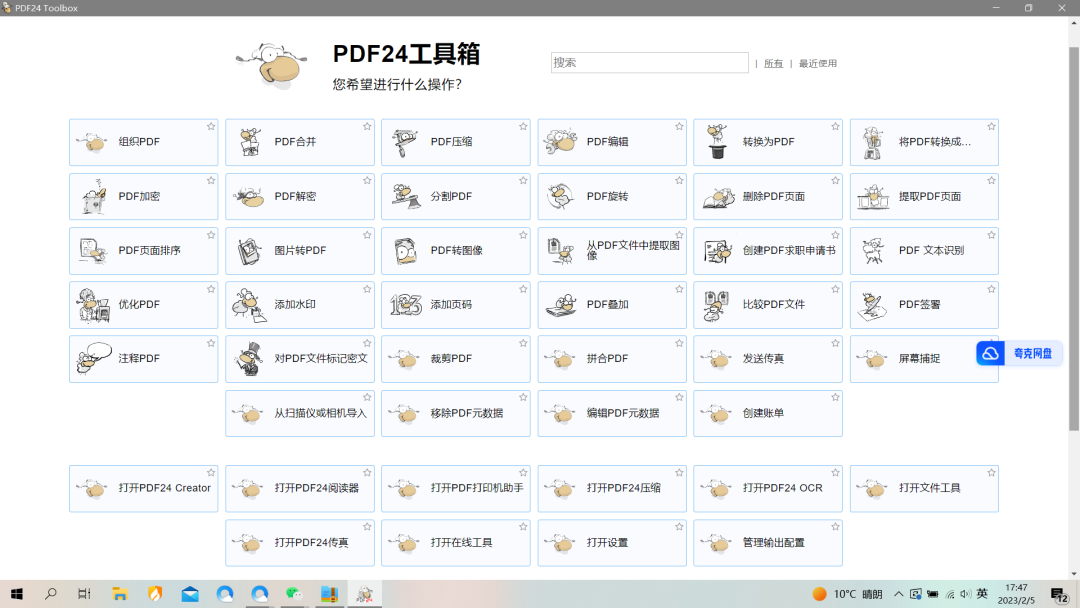
Task: Star the PDF加密 tile
Action: coord(211,180)
